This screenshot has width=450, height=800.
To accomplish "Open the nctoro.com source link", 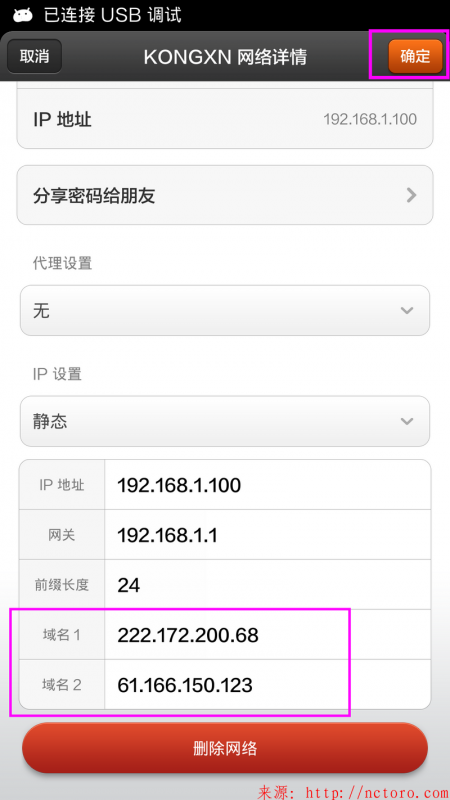I will tap(354, 791).
